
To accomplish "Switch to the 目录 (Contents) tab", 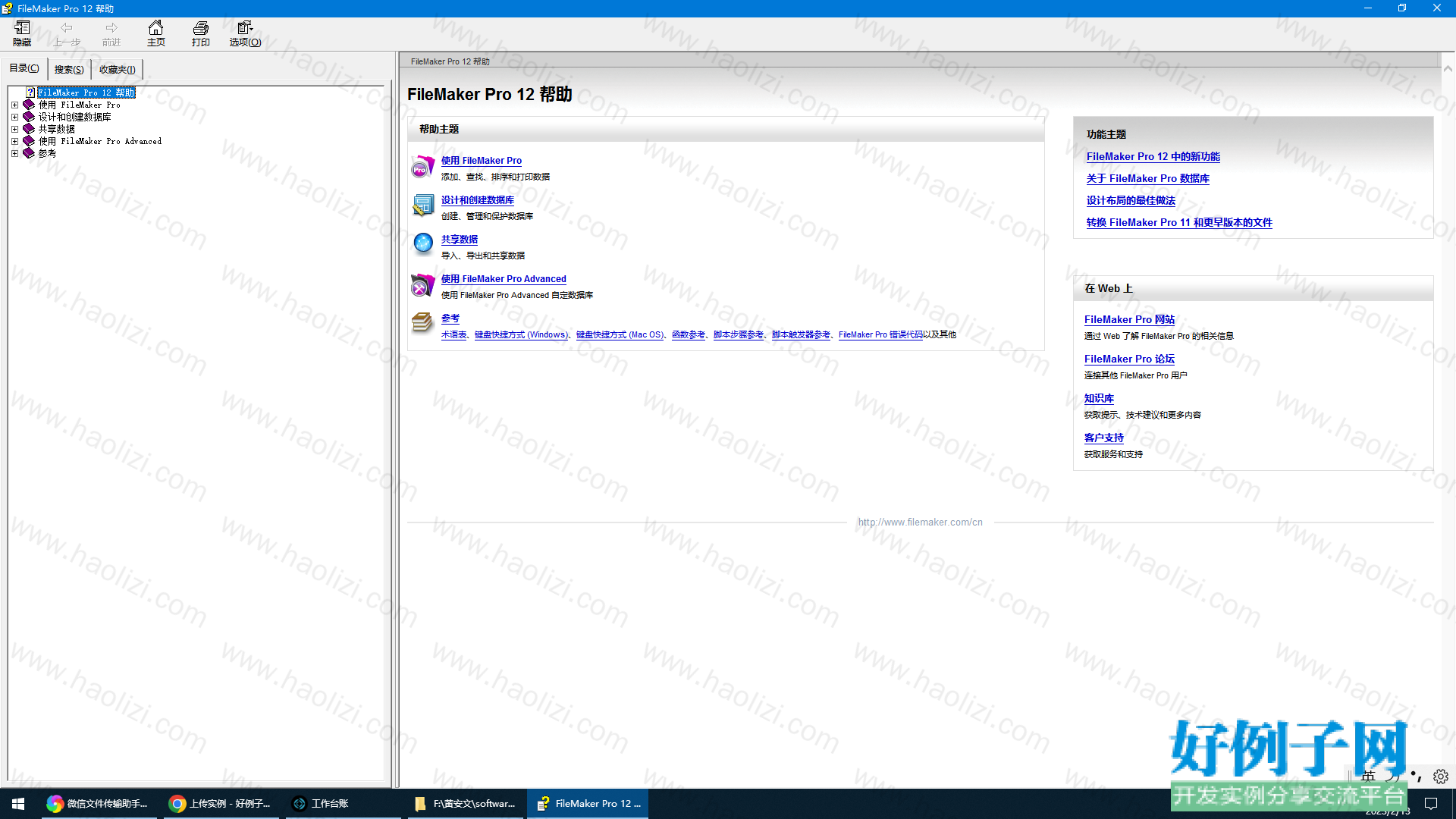I will pyautogui.click(x=24, y=68).
